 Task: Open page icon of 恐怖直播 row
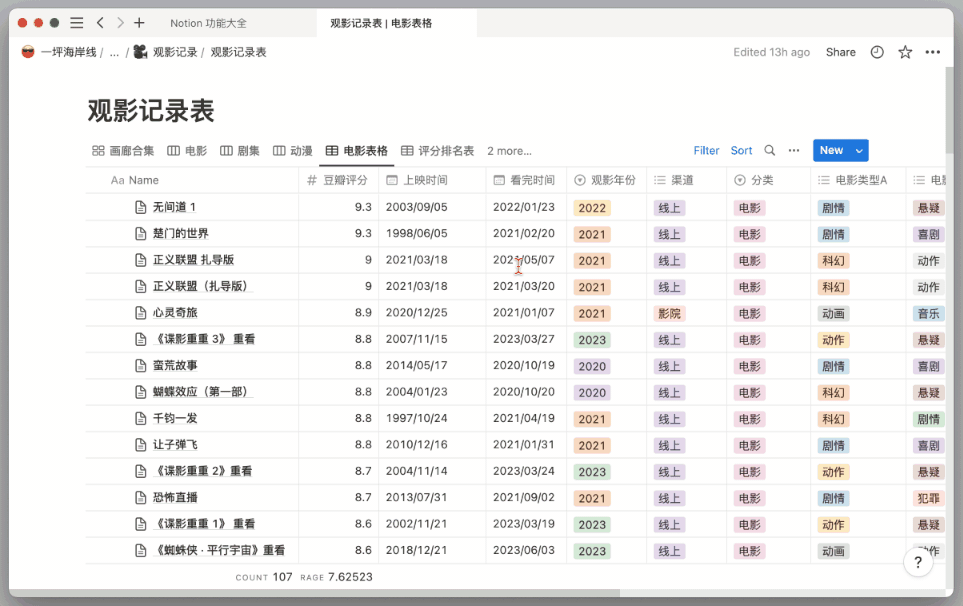coord(141,498)
